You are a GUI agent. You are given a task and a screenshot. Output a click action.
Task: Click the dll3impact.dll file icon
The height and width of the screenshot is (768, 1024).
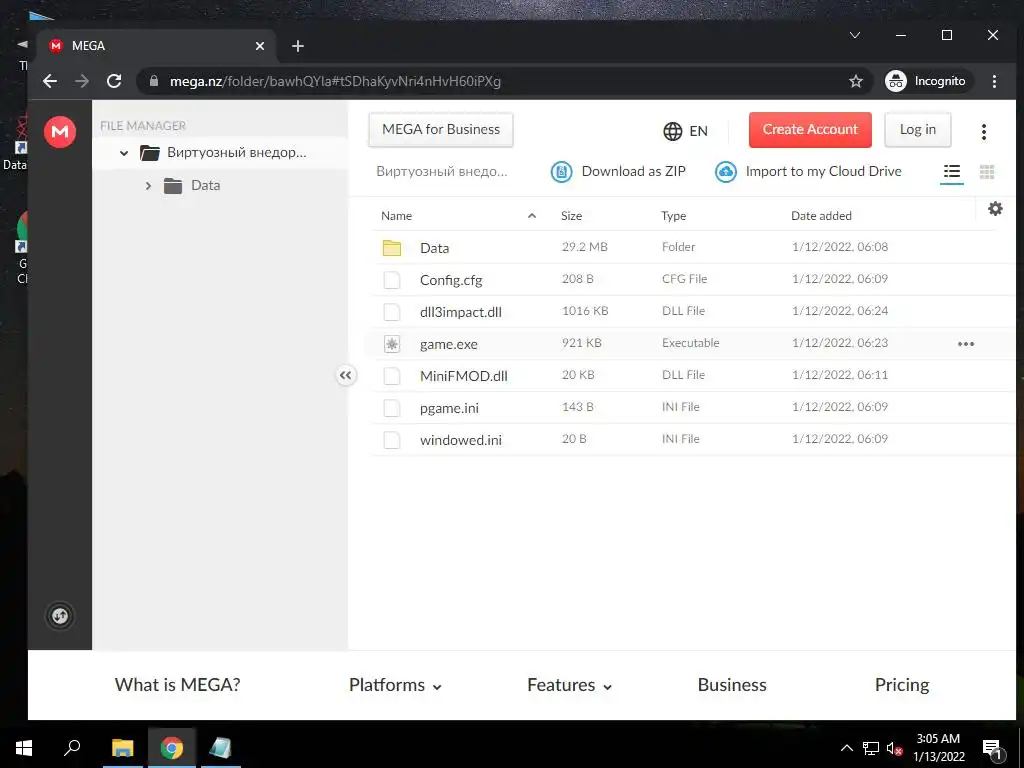(392, 312)
